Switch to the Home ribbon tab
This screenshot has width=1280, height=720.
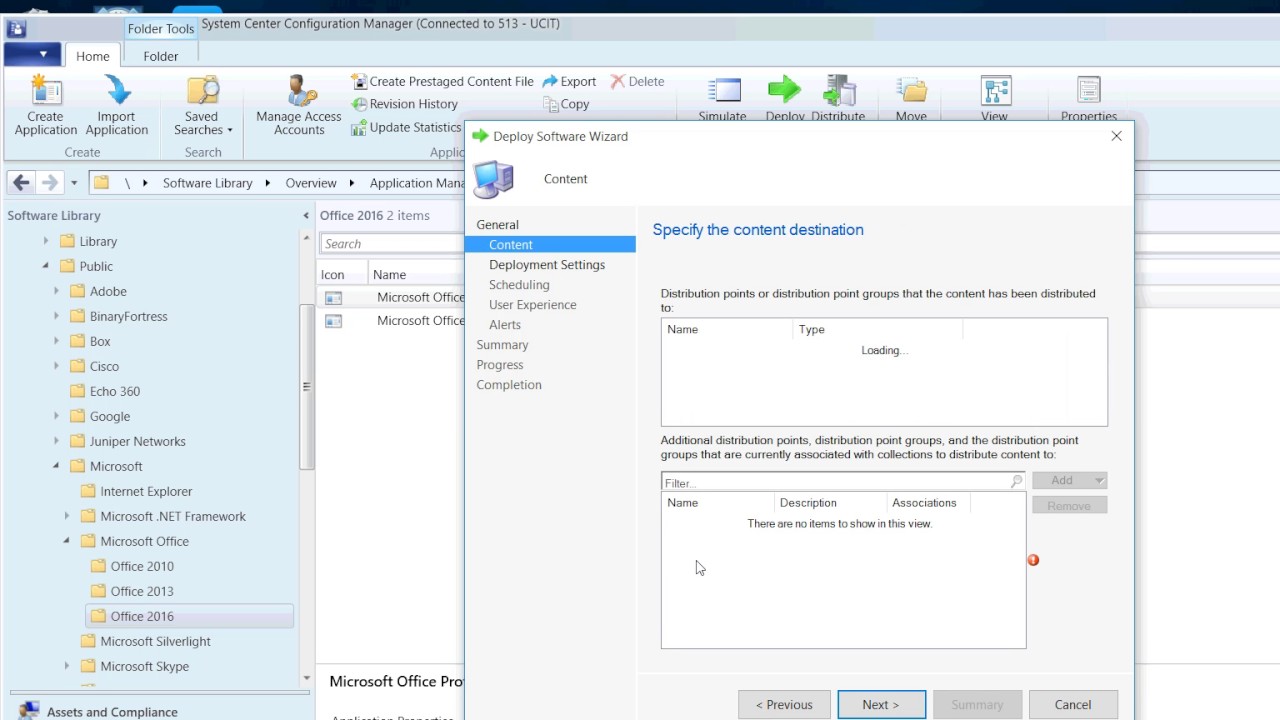click(x=93, y=56)
